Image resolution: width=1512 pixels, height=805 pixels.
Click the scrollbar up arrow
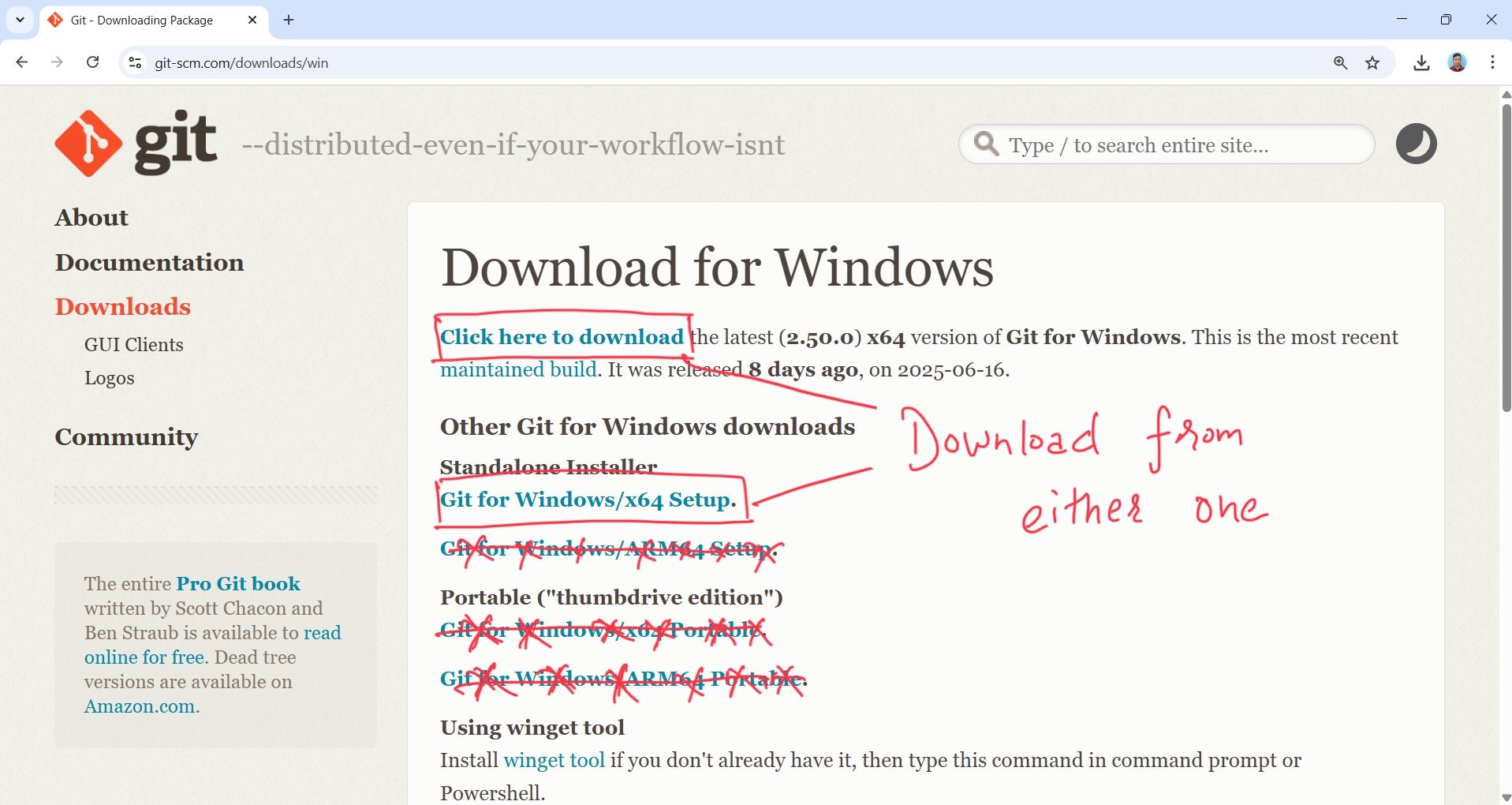(1506, 95)
